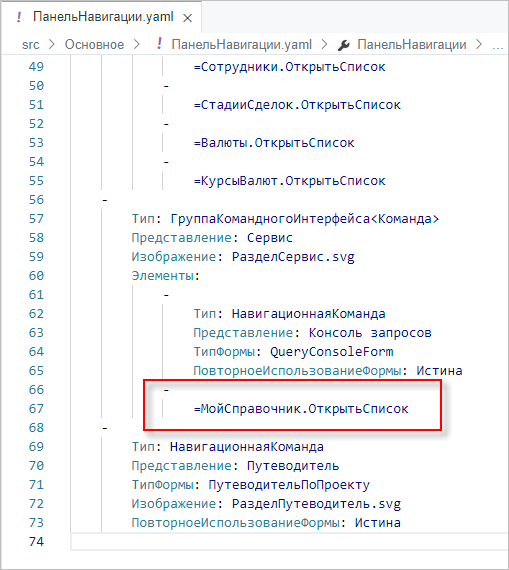
Task: Click the YAML exclamation icon in the tab
Action: click(x=19, y=17)
